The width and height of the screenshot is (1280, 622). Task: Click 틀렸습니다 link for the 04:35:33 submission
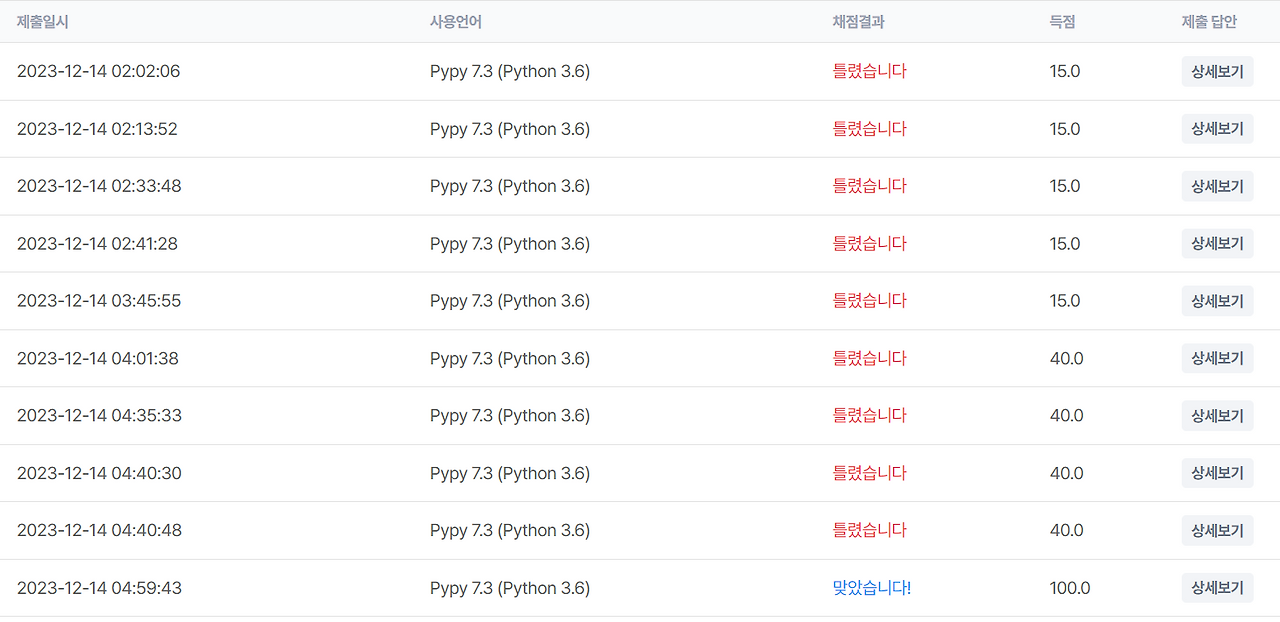click(870, 415)
